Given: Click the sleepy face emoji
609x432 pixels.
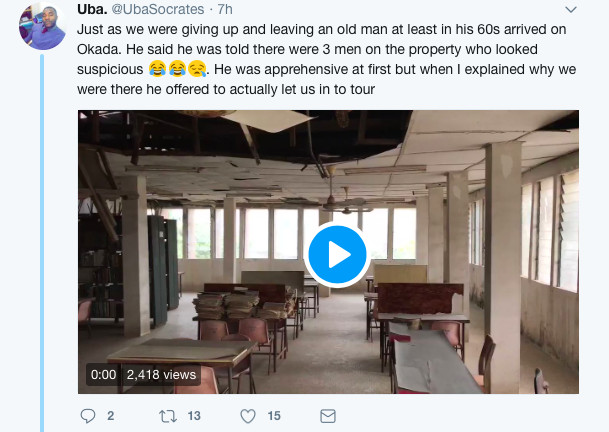Looking at the screenshot, I should pos(198,69).
